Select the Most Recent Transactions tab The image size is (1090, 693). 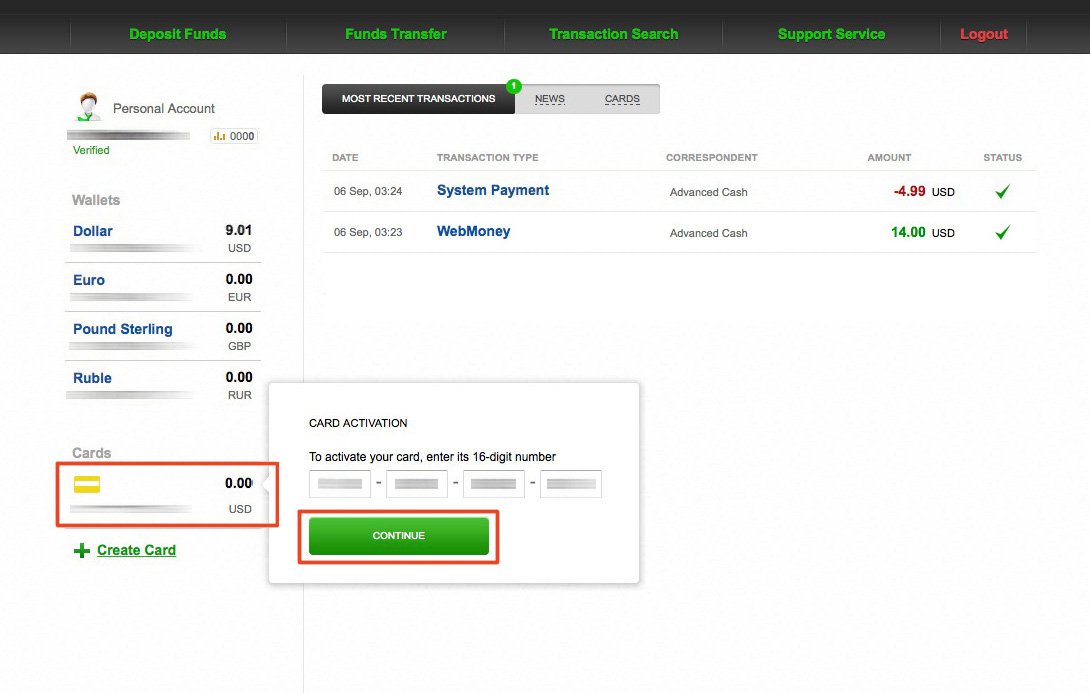tap(418, 99)
